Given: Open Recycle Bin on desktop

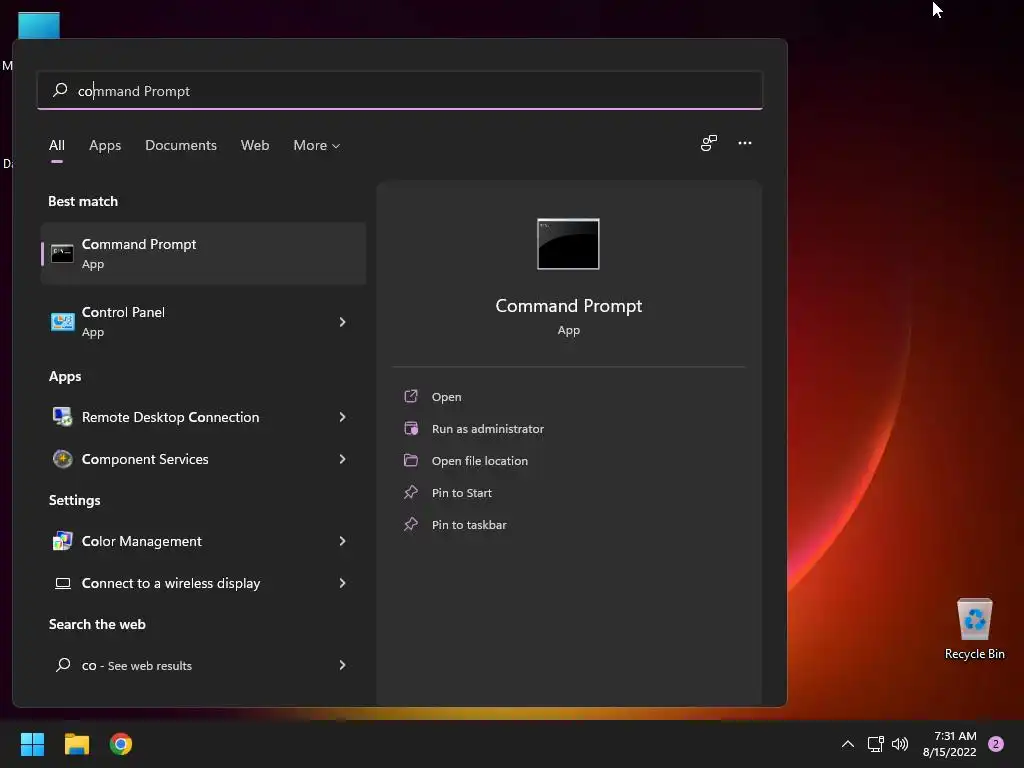Looking at the screenshot, I should tap(974, 628).
